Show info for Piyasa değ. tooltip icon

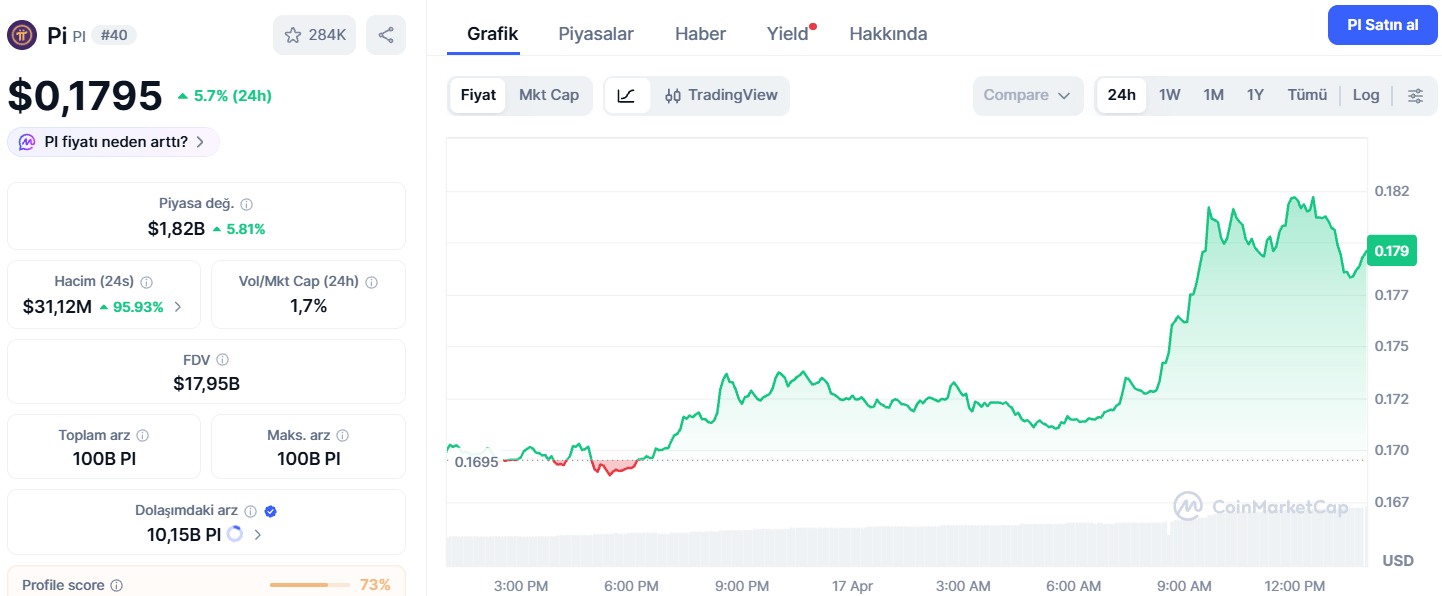(246, 204)
